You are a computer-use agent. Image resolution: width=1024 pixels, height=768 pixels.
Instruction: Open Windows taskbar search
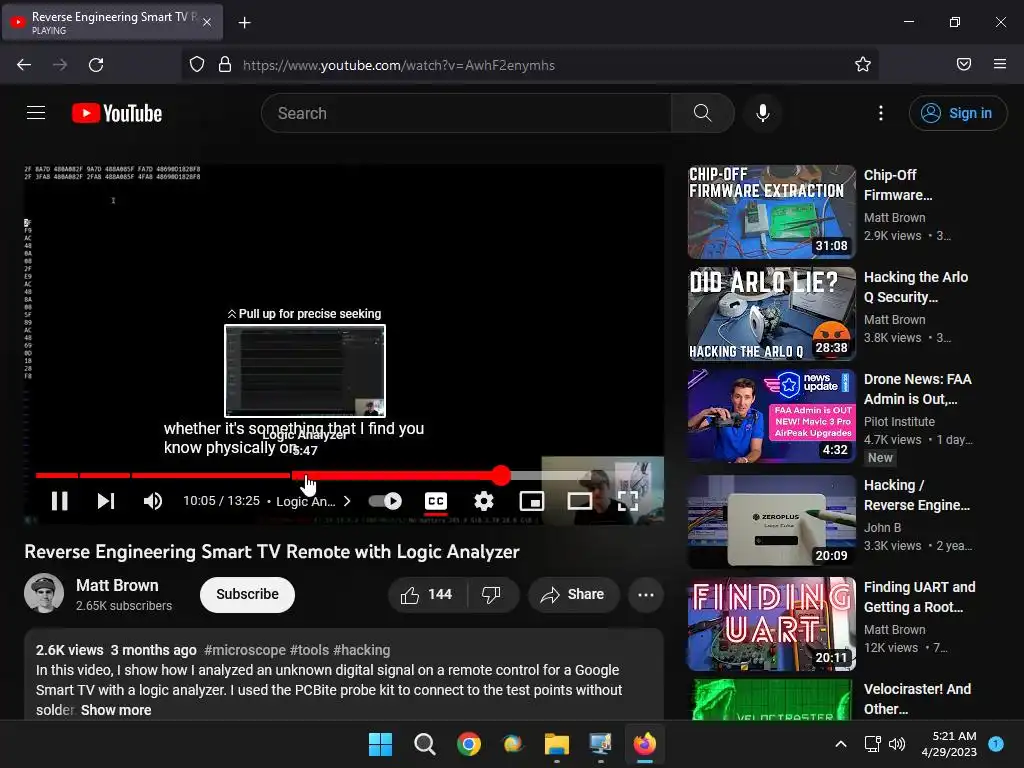coord(424,744)
